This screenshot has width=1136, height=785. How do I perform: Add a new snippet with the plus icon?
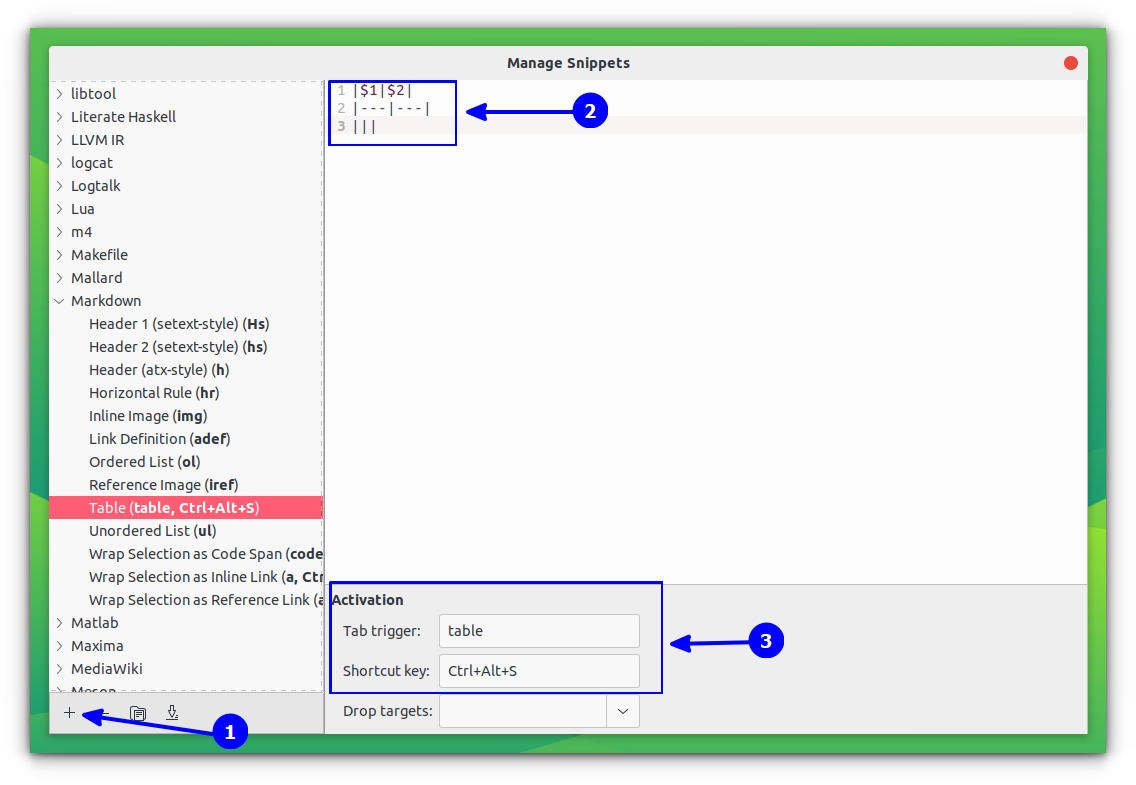click(69, 712)
